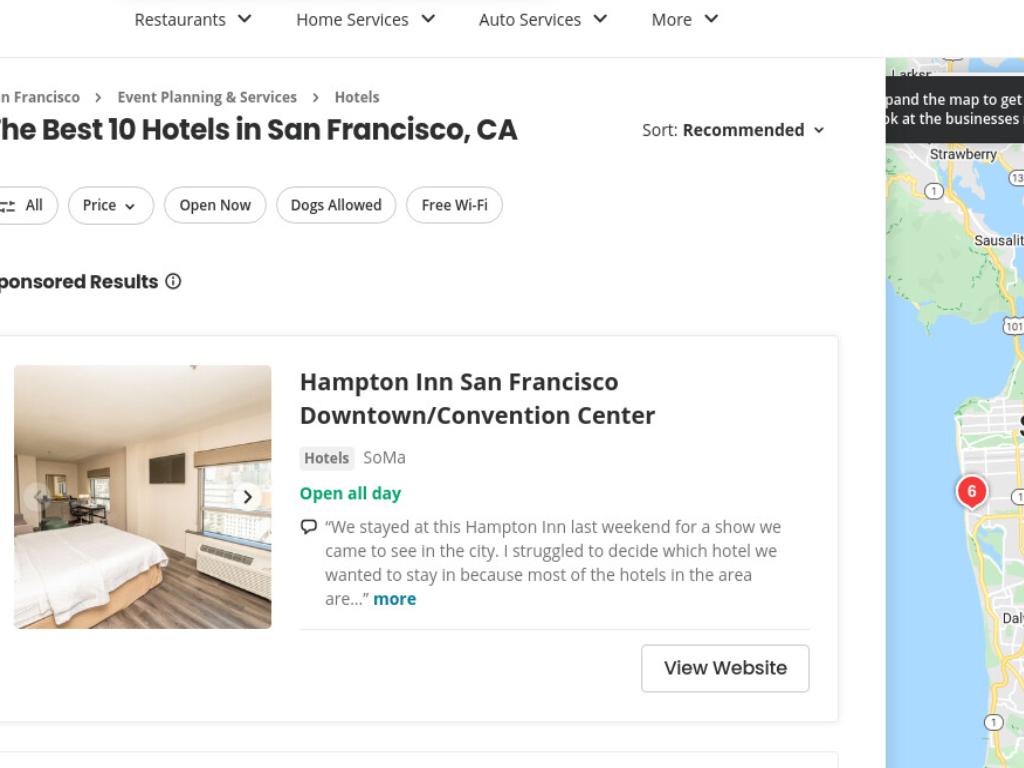Click the View Website button

tap(725, 668)
